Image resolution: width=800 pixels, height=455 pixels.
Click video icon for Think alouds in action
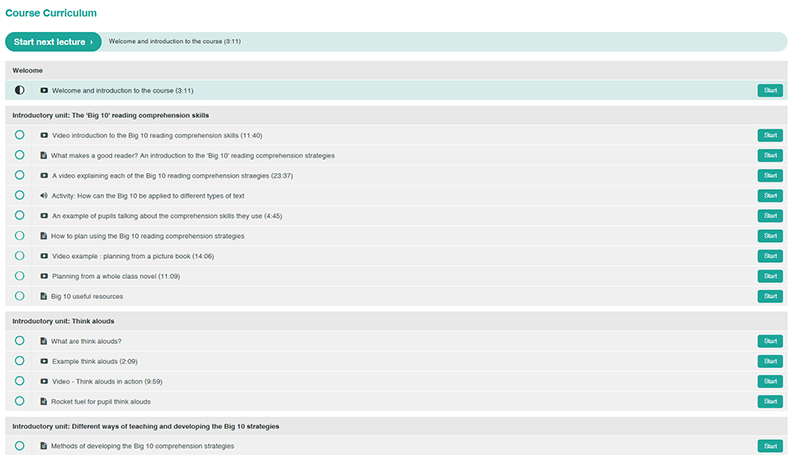click(44, 381)
